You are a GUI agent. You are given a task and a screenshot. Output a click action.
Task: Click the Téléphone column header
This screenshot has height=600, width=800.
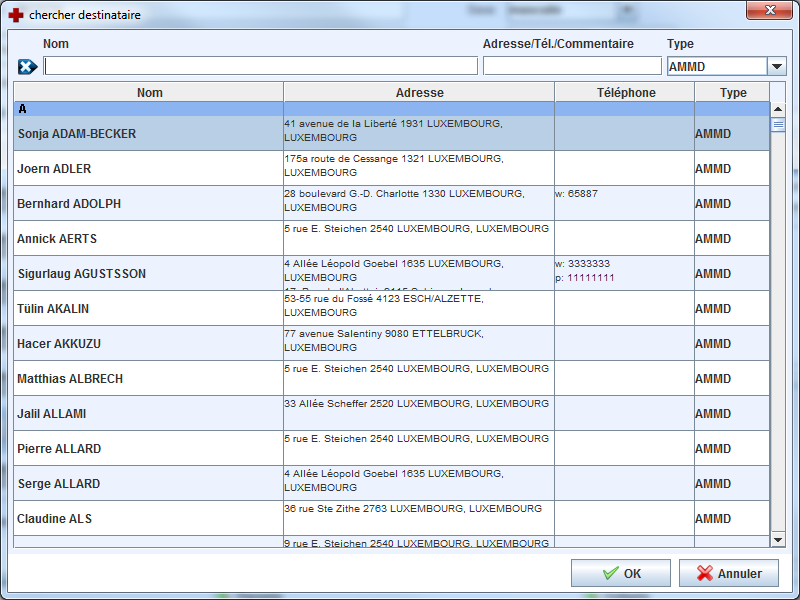tap(625, 92)
